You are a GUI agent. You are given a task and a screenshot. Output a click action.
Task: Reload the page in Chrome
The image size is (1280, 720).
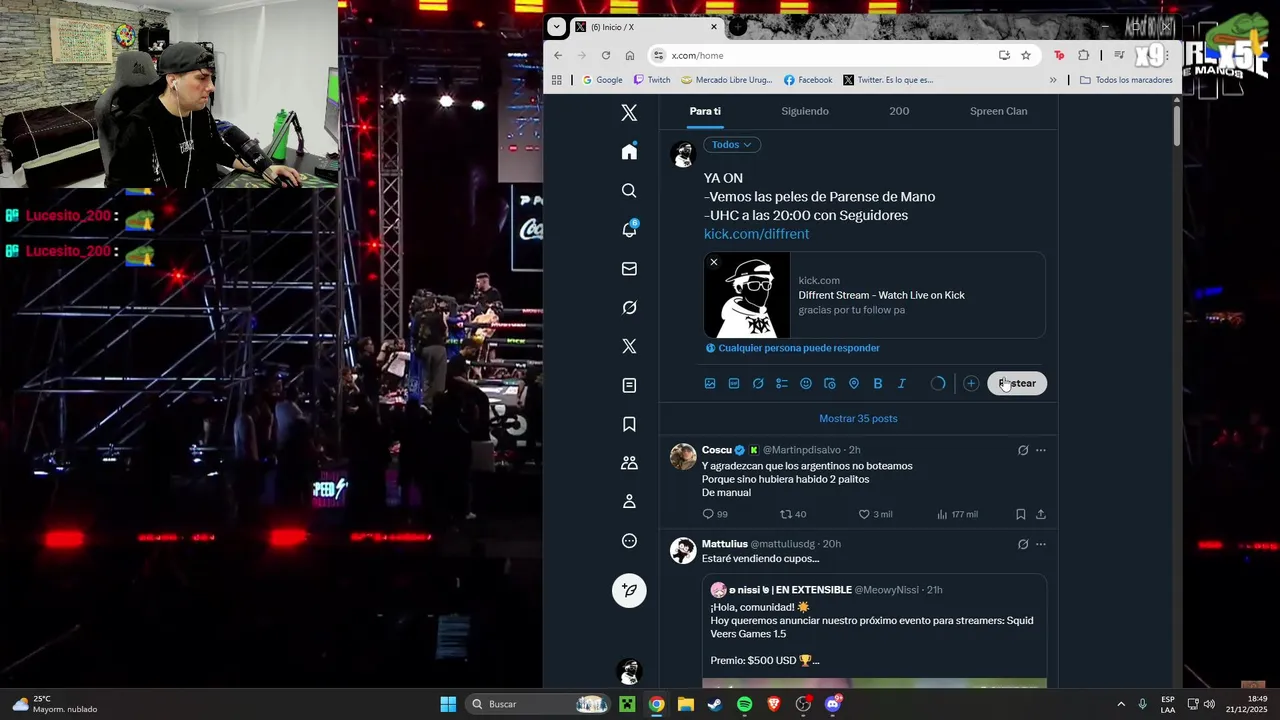606,55
